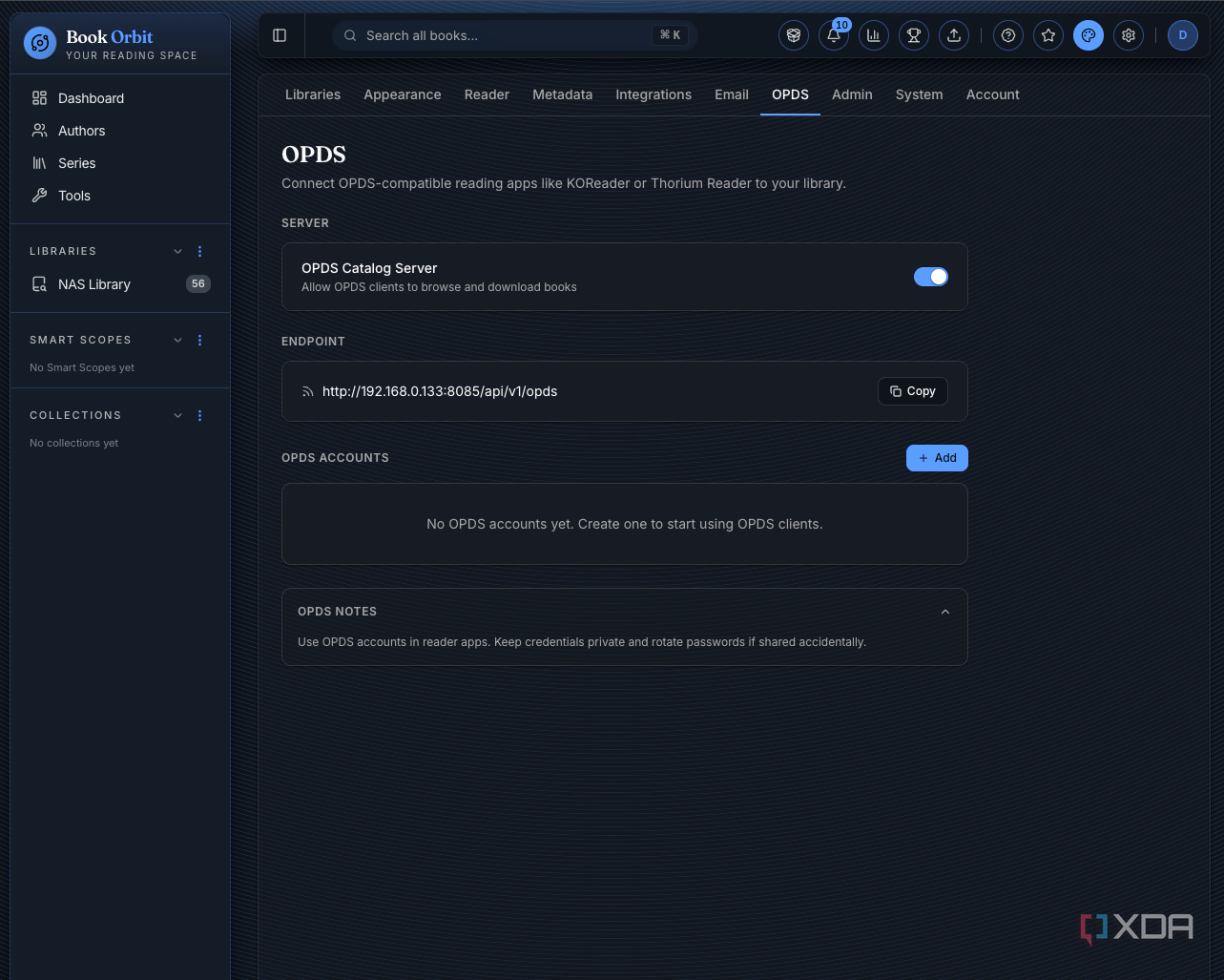Viewport: 1224px width, 980px height.
Task: Click the upload icon in the top bar
Action: pos(953,35)
